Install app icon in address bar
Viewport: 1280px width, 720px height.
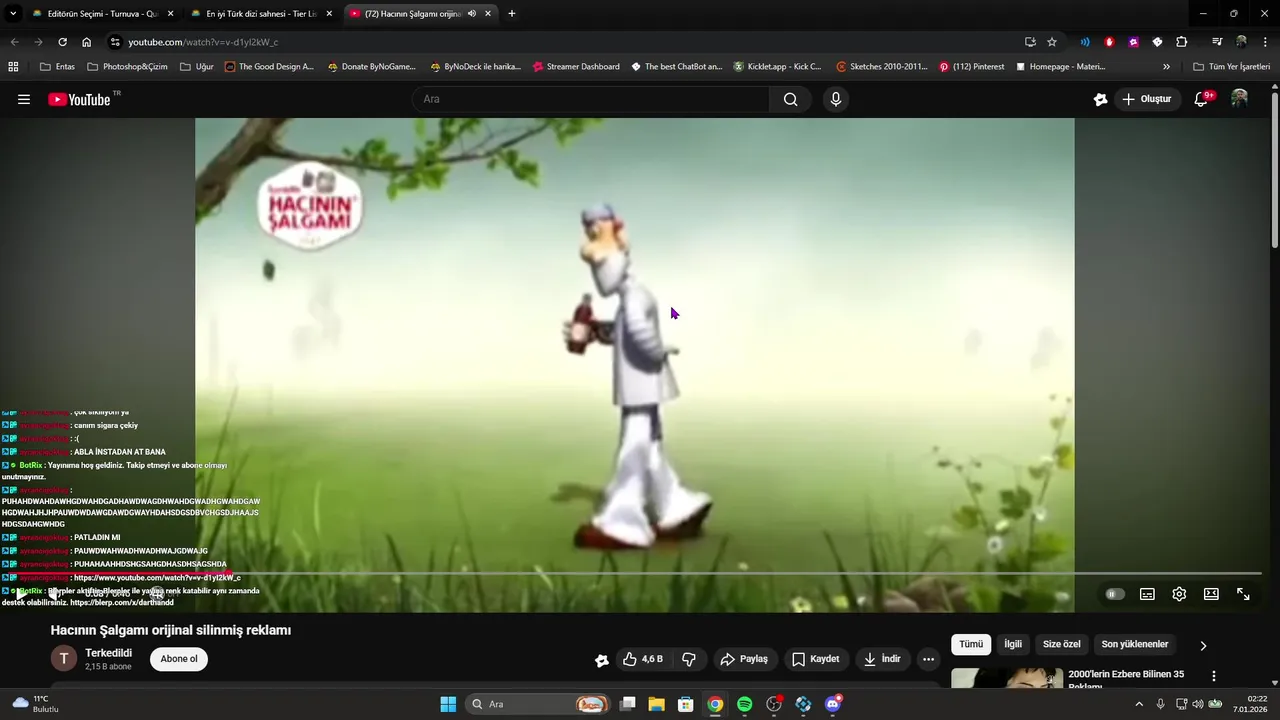click(1030, 42)
